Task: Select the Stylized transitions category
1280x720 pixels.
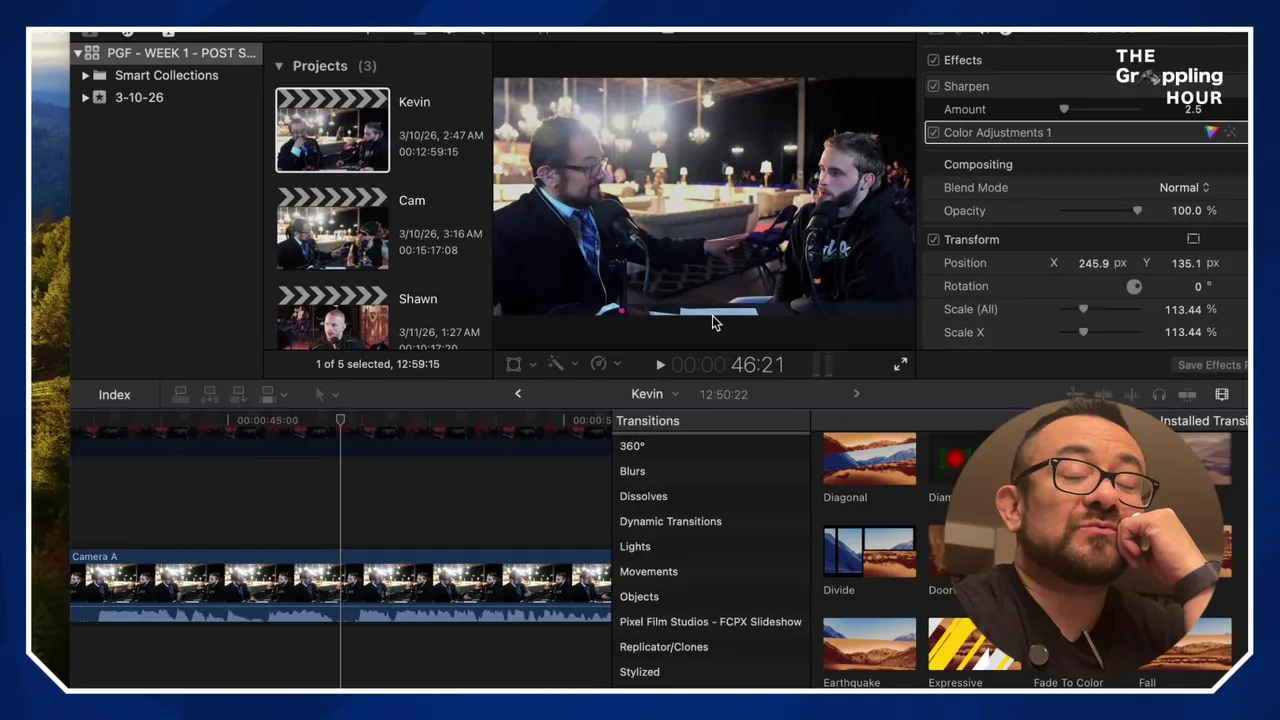Action: point(639,672)
